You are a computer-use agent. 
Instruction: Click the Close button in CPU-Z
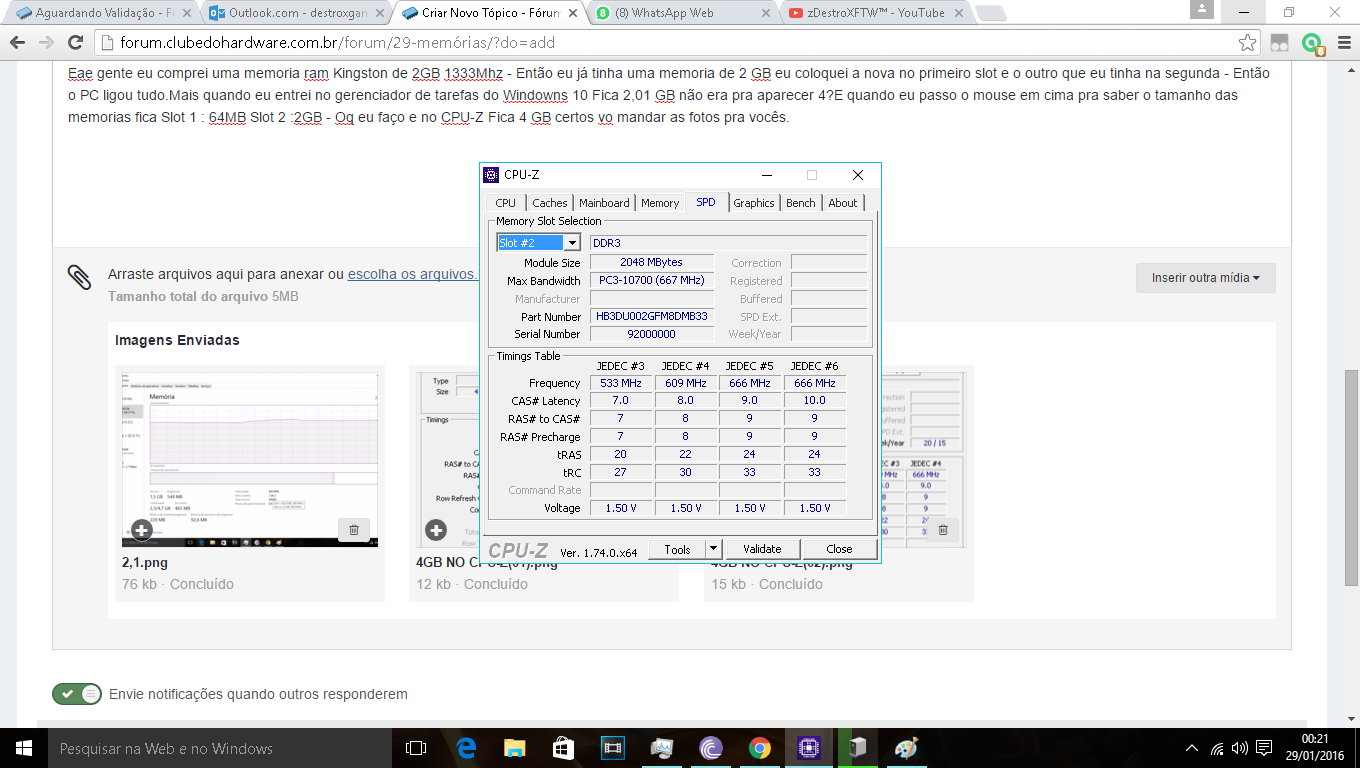tap(839, 549)
